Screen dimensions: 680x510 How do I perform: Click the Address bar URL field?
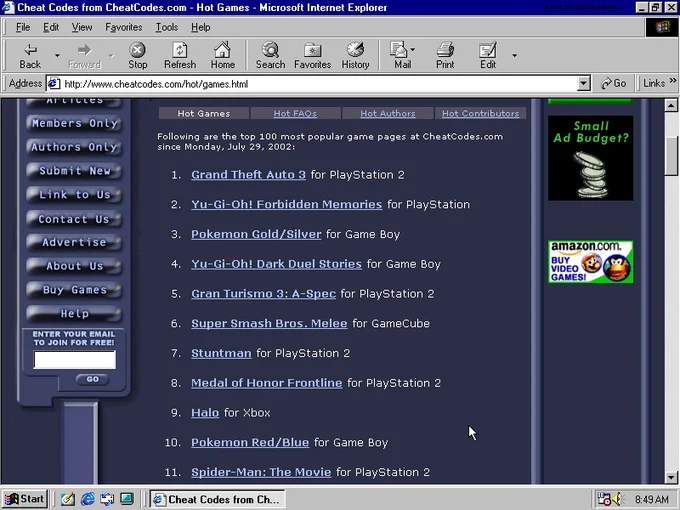click(319, 83)
